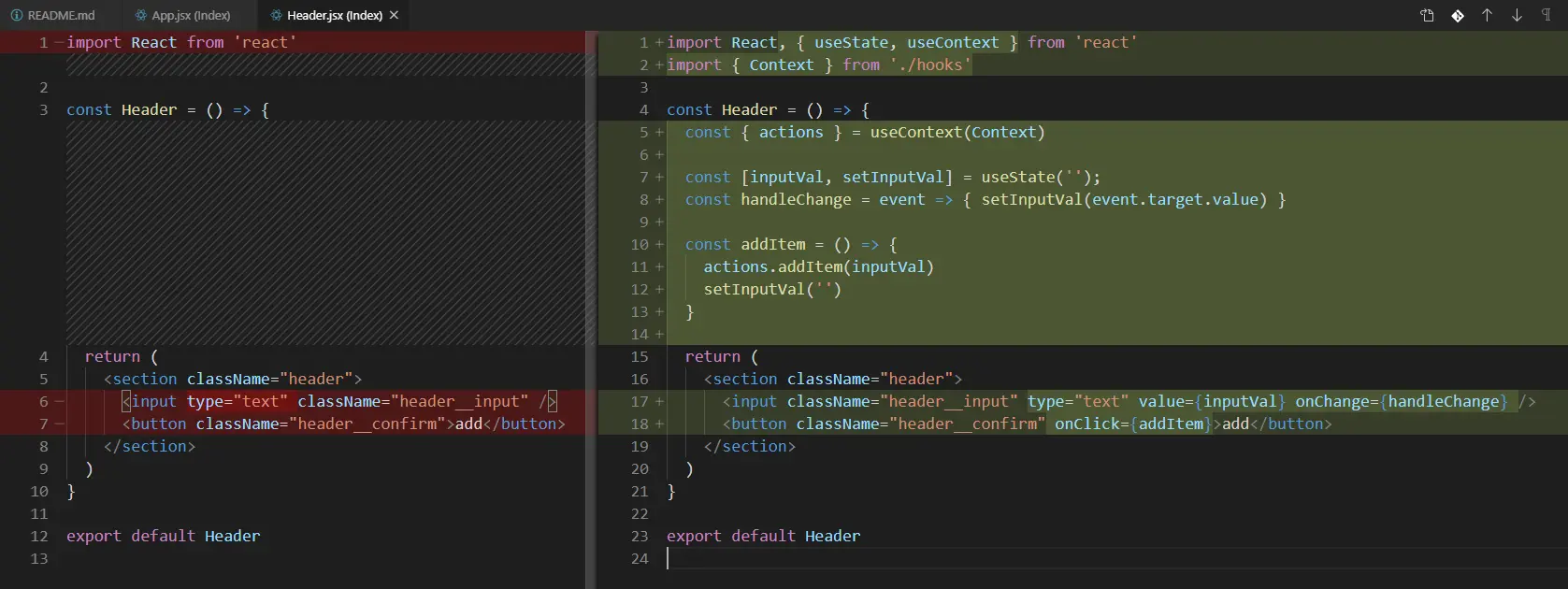Click line number 14 in right pane gutter
Screen dimensions: 1568x589
640,334
